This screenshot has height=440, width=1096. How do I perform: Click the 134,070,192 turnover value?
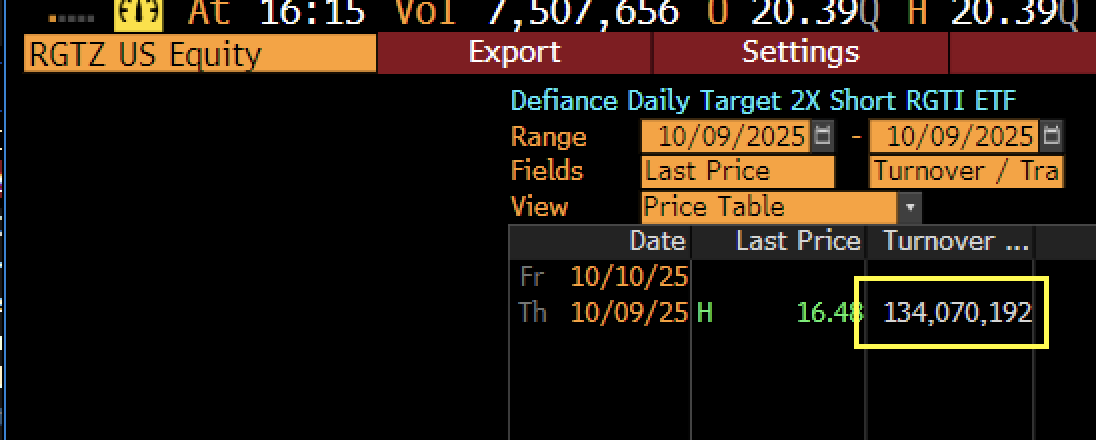point(958,313)
